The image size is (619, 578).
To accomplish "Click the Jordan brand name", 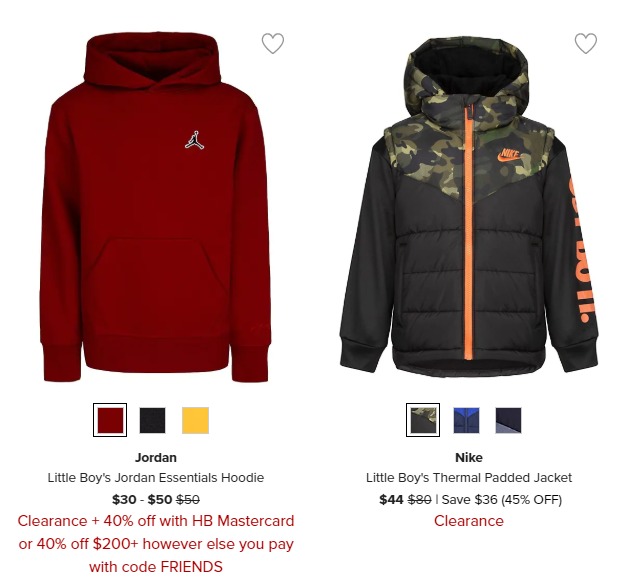I will [x=156, y=458].
